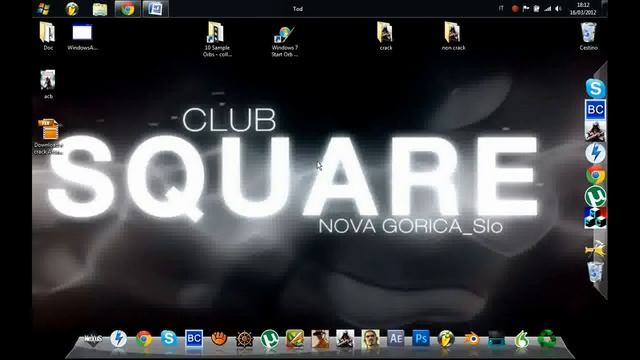The width and height of the screenshot is (640, 360).
Task: Select the non crack folder
Action: coord(453,36)
